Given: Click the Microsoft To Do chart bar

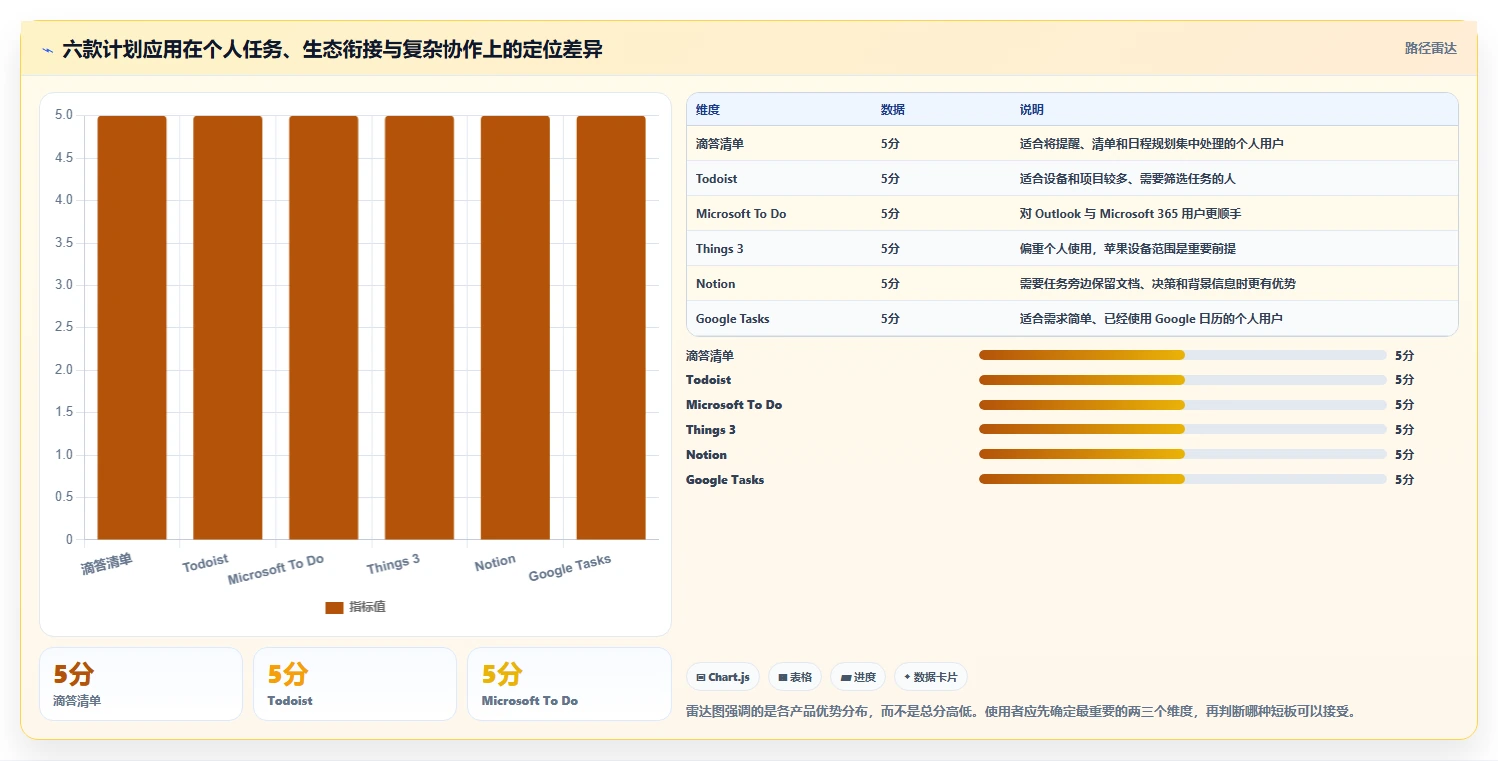Looking at the screenshot, I should (324, 327).
